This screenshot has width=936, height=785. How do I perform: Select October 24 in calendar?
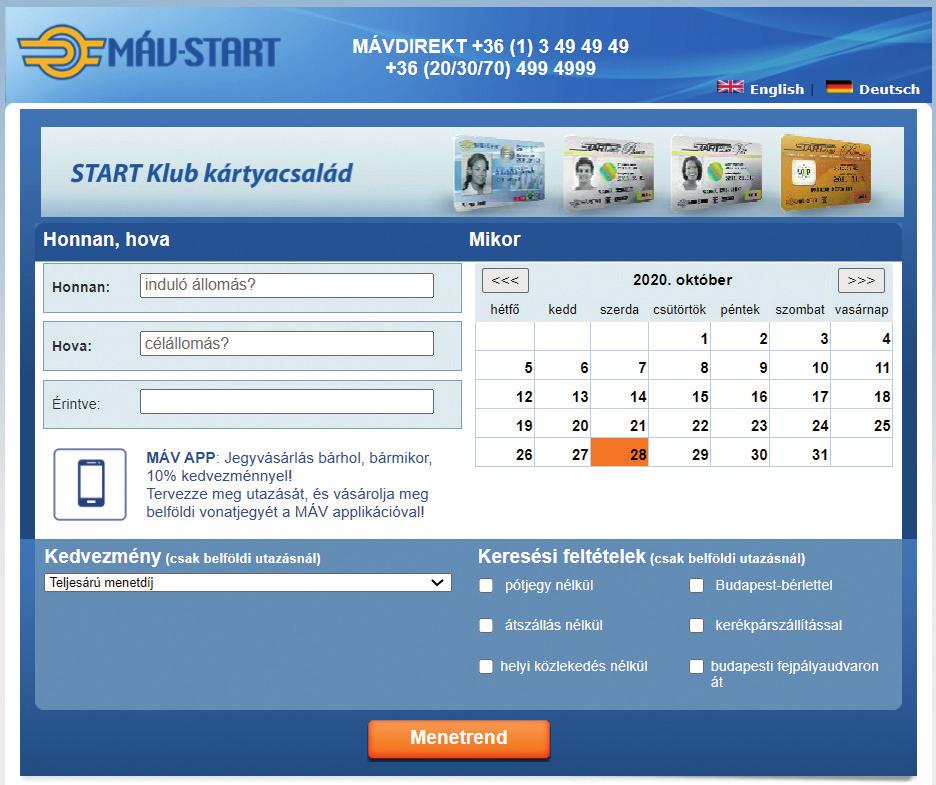coord(800,424)
